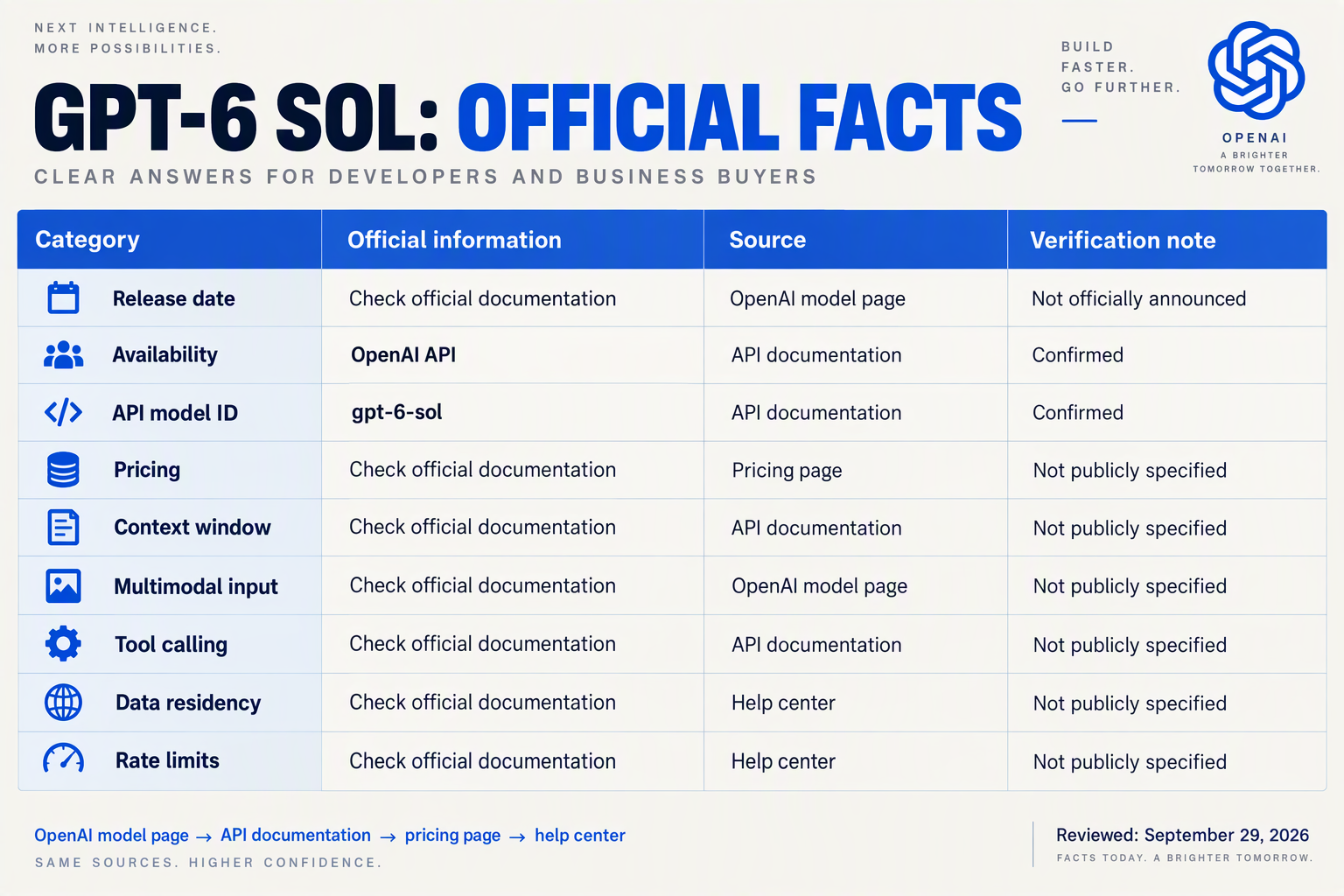Image resolution: width=1344 pixels, height=896 pixels.
Task: Select the 'Context window' row label
Action: click(x=192, y=528)
